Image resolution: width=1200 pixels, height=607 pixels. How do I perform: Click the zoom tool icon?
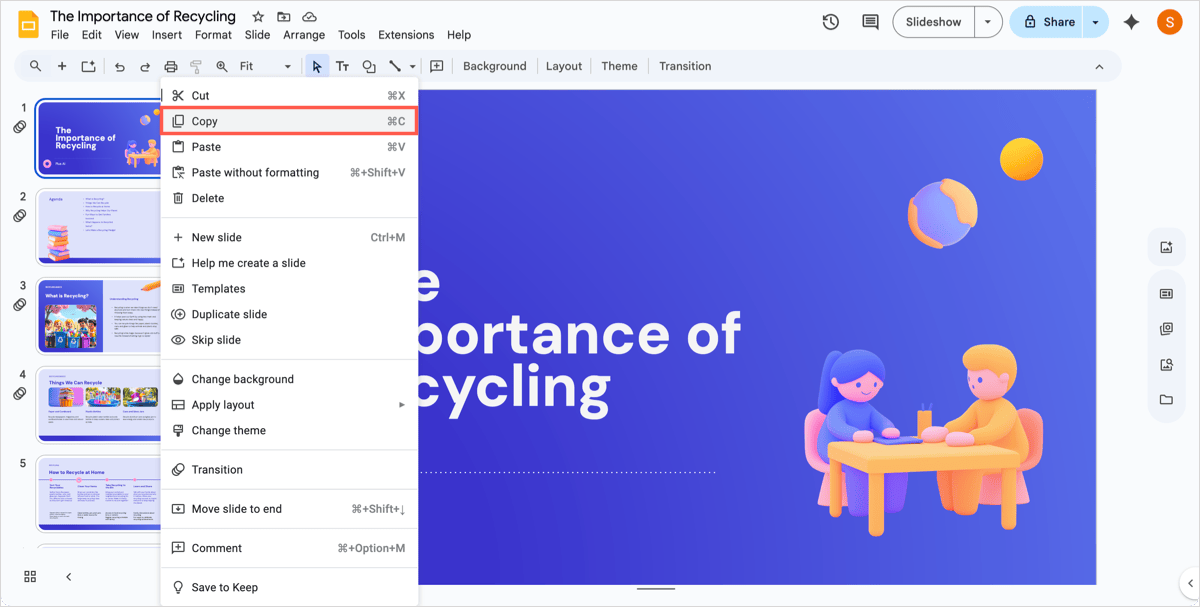[x=222, y=66]
